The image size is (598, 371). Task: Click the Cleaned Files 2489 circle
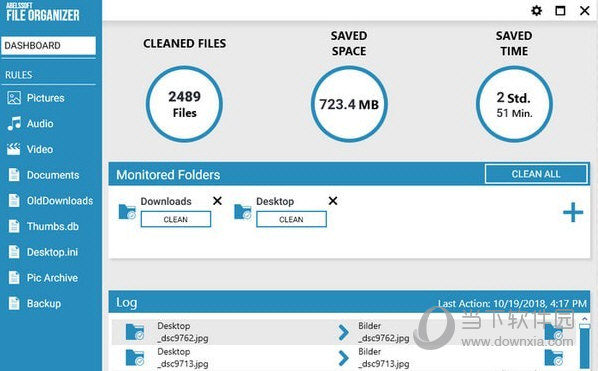[185, 104]
